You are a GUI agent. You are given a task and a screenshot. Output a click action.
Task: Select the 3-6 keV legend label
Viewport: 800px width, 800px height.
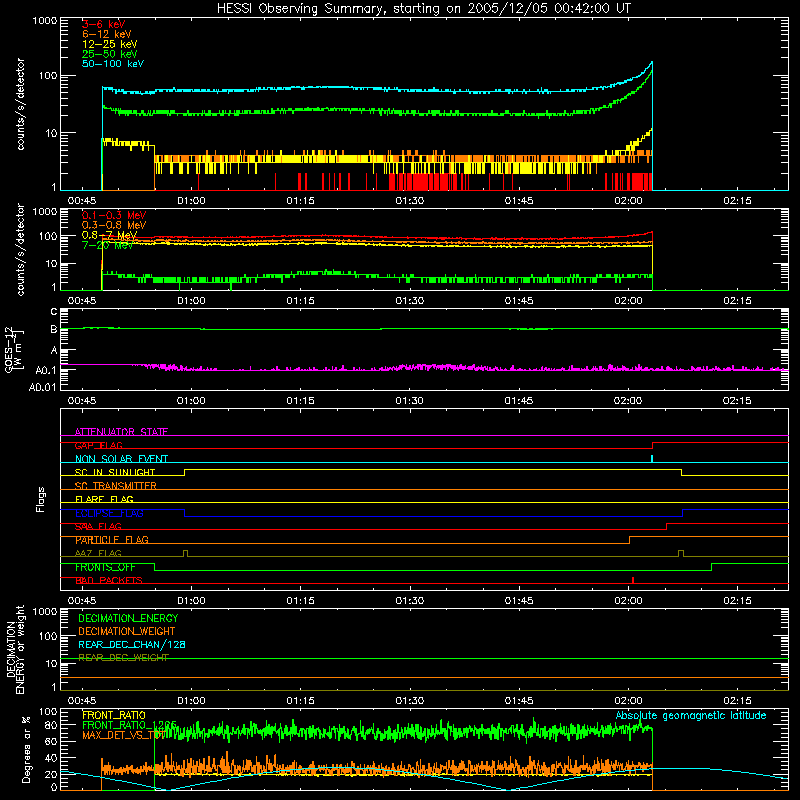(x=104, y=24)
